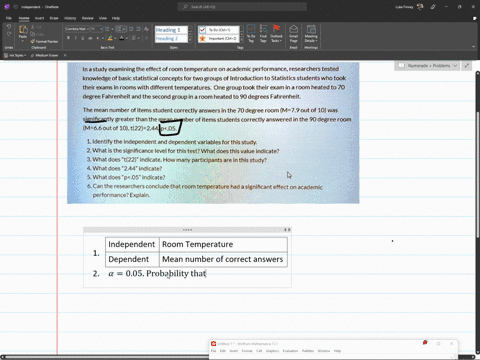Expand the font color arrow
The image size is (480, 360).
(x=126, y=38)
